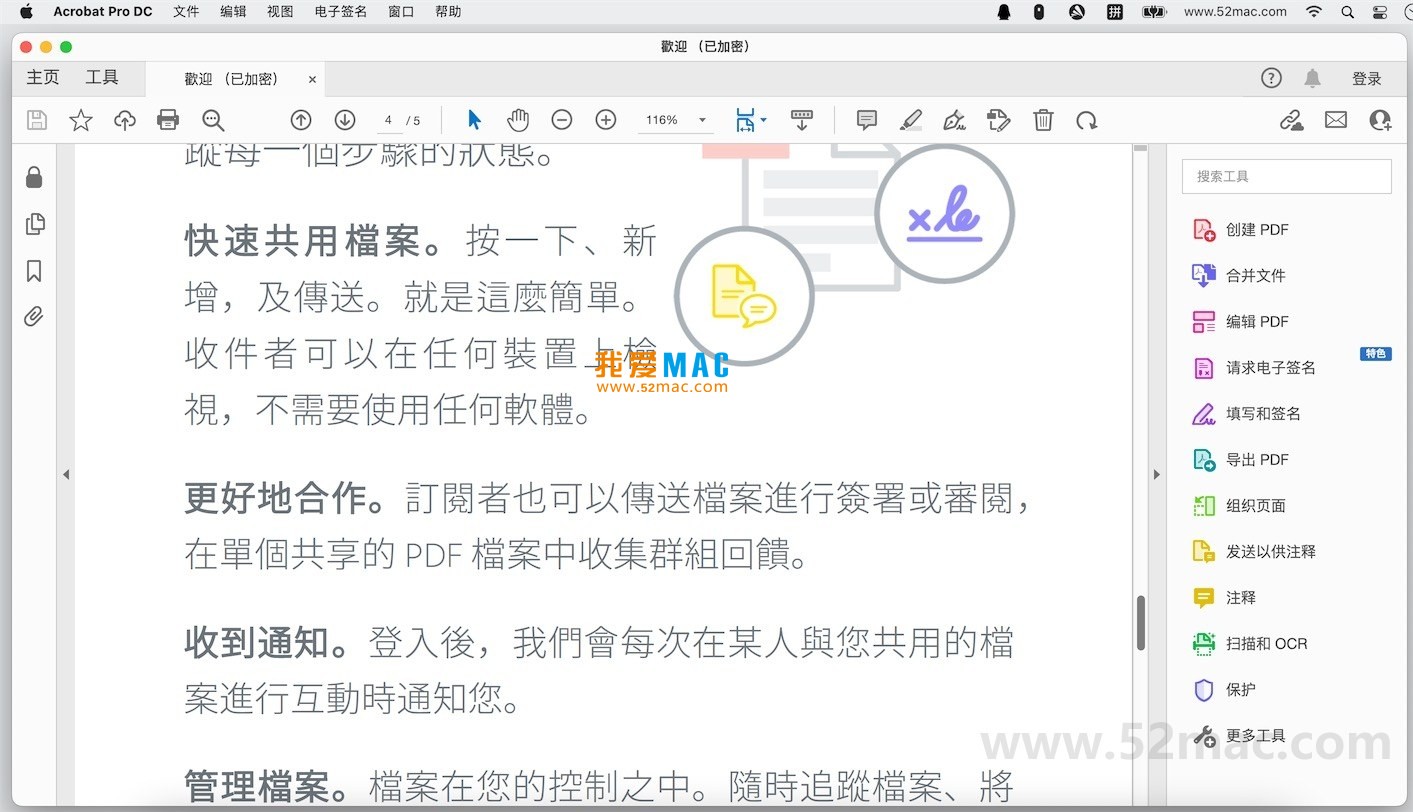Screen dimensions: 1413x812
Task: Open 更多工具 in the tools pane
Action: [x=1238, y=736]
